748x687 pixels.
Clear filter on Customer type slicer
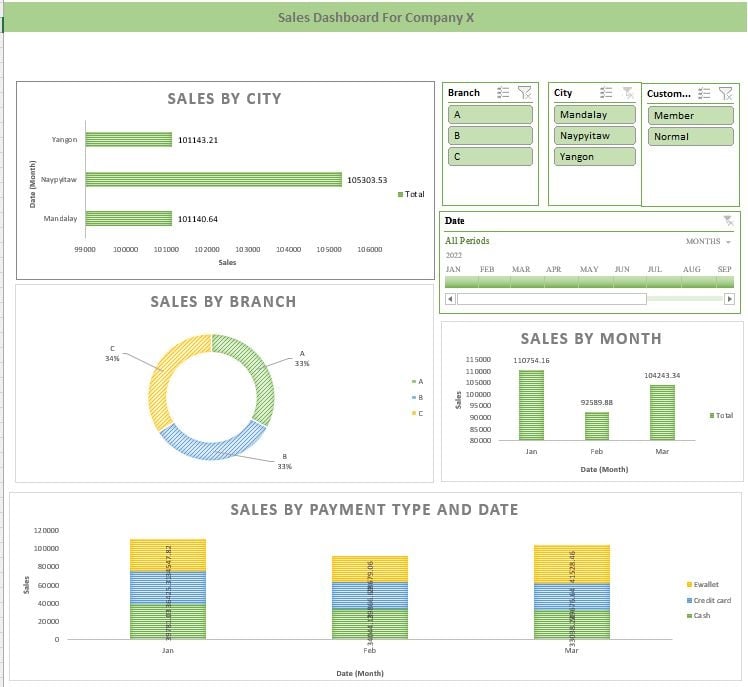click(726, 93)
